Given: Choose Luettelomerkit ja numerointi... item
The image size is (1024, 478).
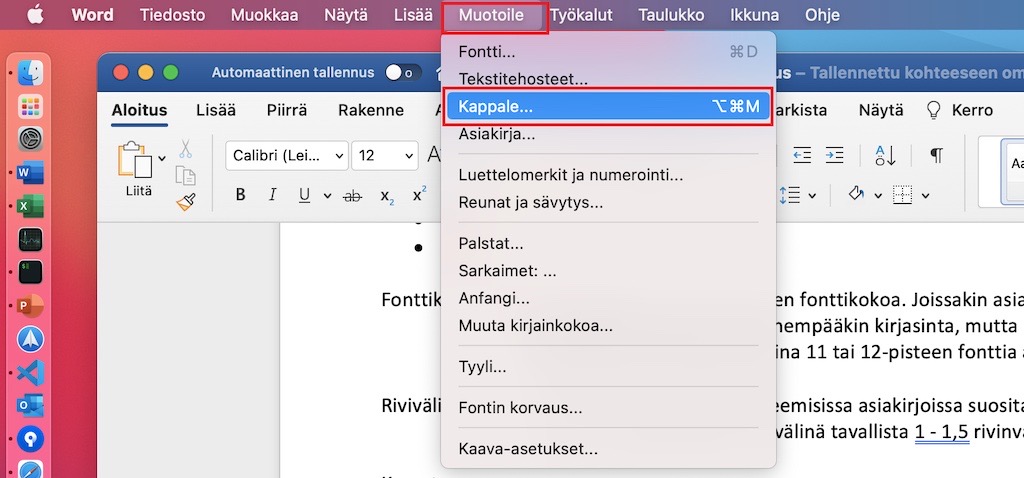Looking at the screenshot, I should pyautogui.click(x=608, y=175).
